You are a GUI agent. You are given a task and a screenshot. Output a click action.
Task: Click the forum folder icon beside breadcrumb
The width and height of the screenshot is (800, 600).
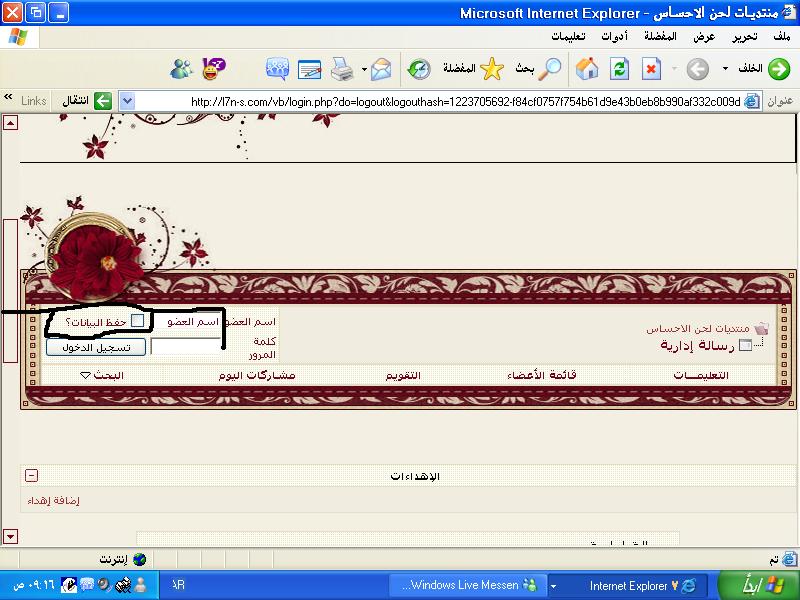click(x=761, y=328)
